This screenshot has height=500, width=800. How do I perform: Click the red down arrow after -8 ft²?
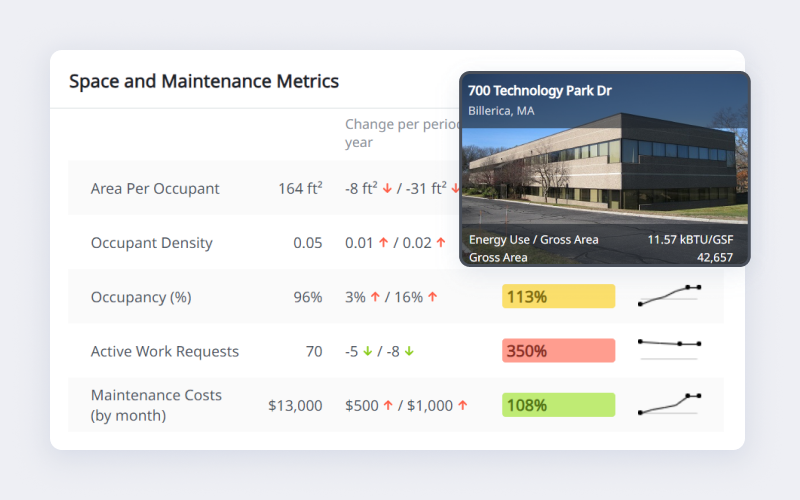point(387,189)
